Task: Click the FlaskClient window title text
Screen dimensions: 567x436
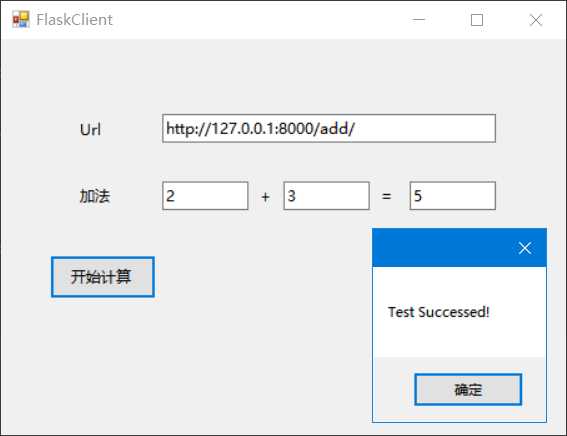Action: 74,20
